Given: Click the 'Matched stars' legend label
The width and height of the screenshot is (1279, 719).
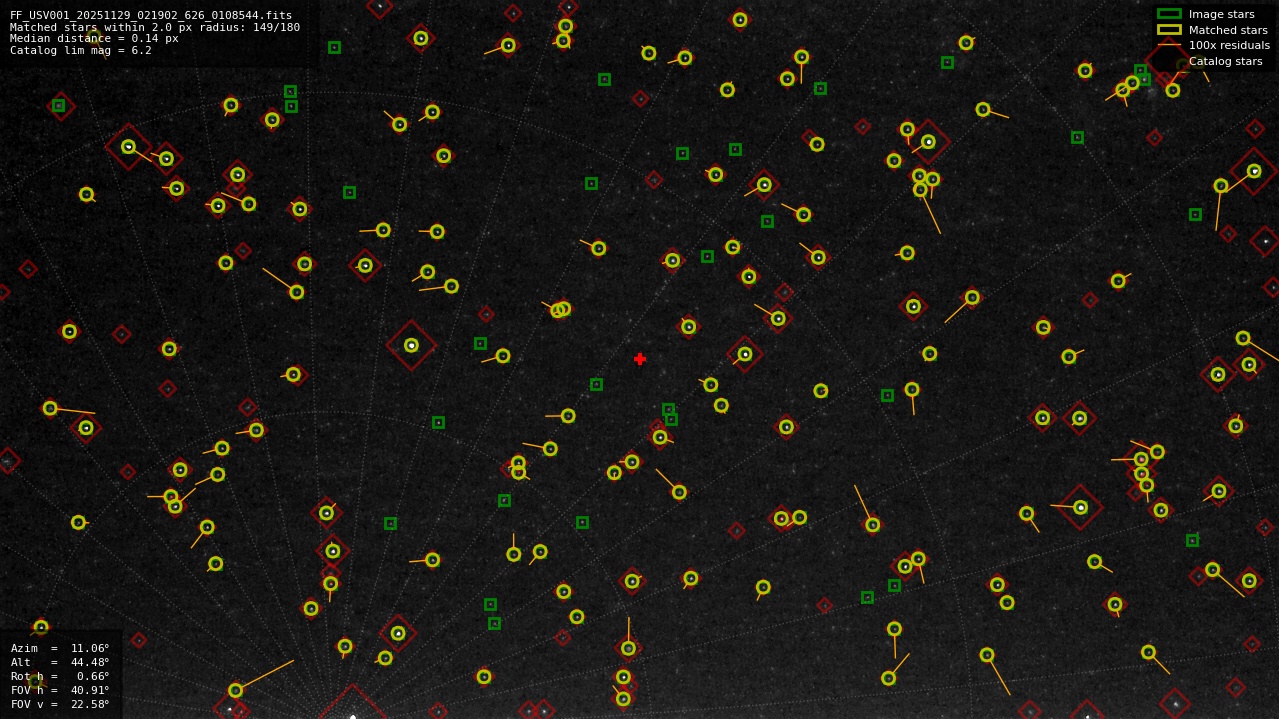Looking at the screenshot, I should coord(1228,30).
